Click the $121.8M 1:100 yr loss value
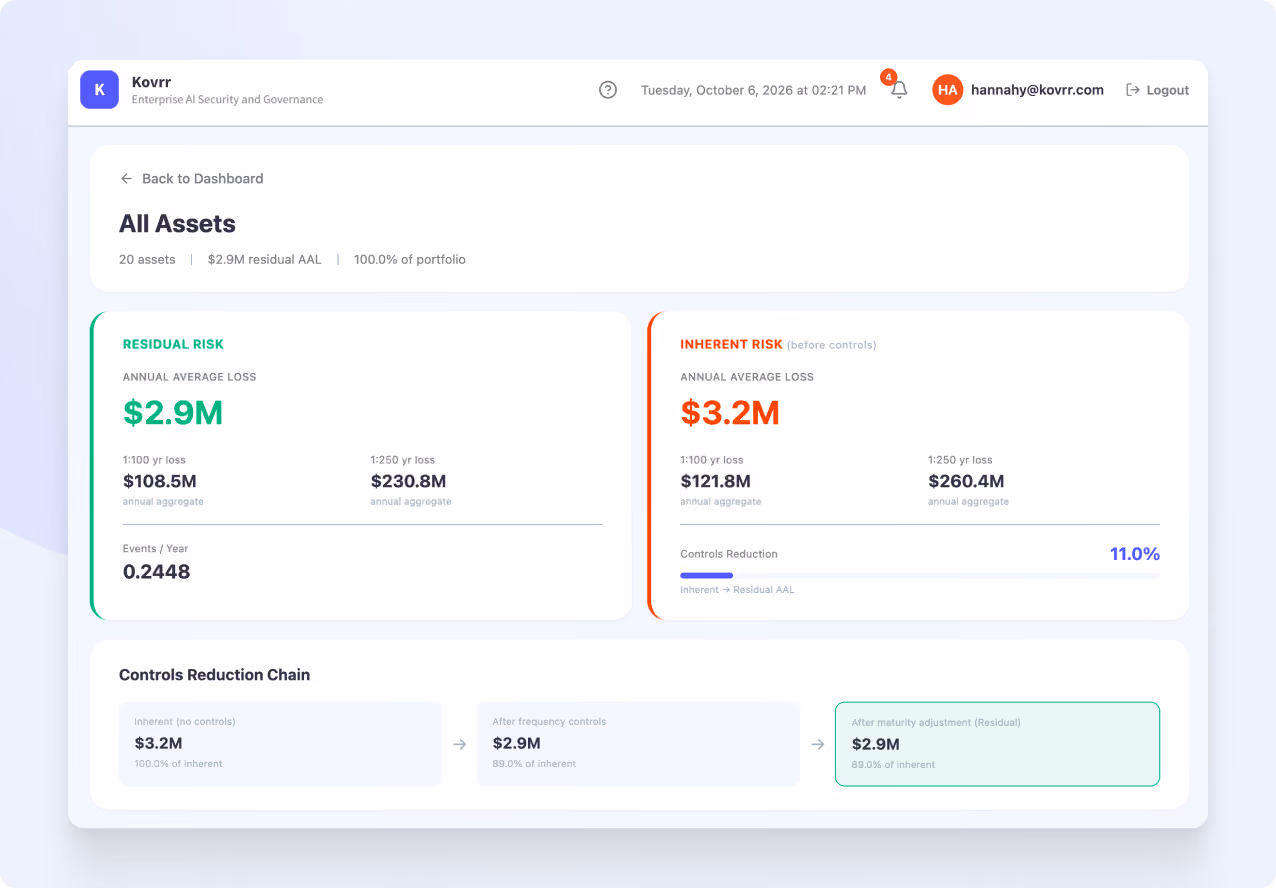 tap(716, 481)
